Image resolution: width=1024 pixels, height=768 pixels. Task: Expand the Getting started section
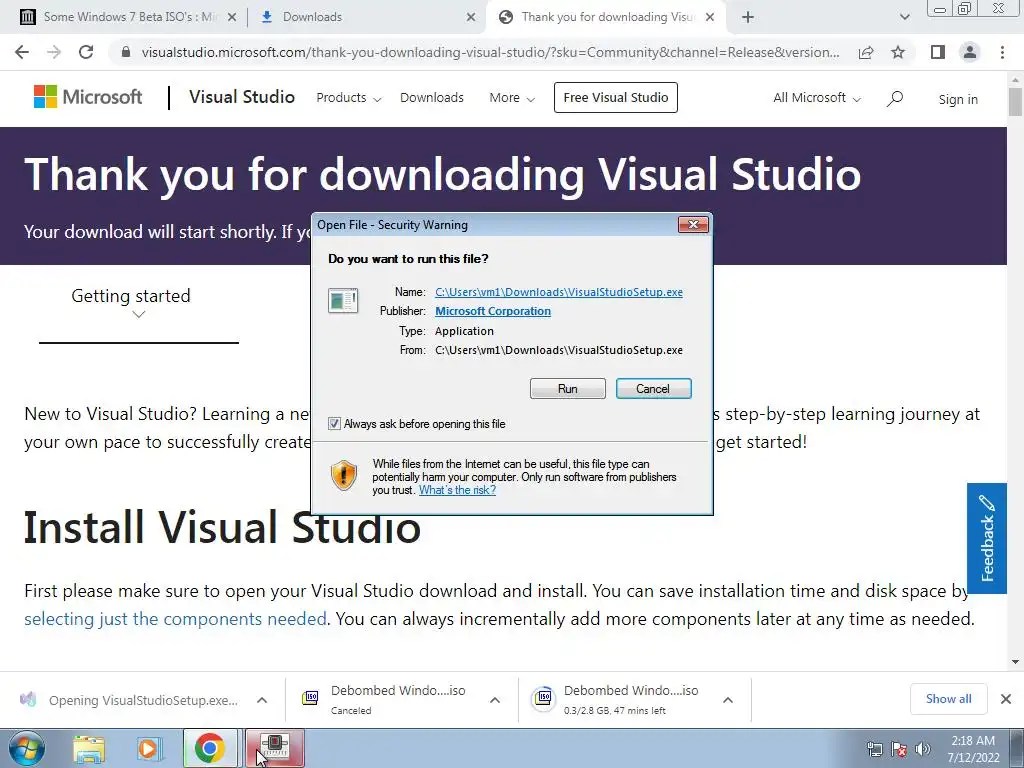pos(138,304)
